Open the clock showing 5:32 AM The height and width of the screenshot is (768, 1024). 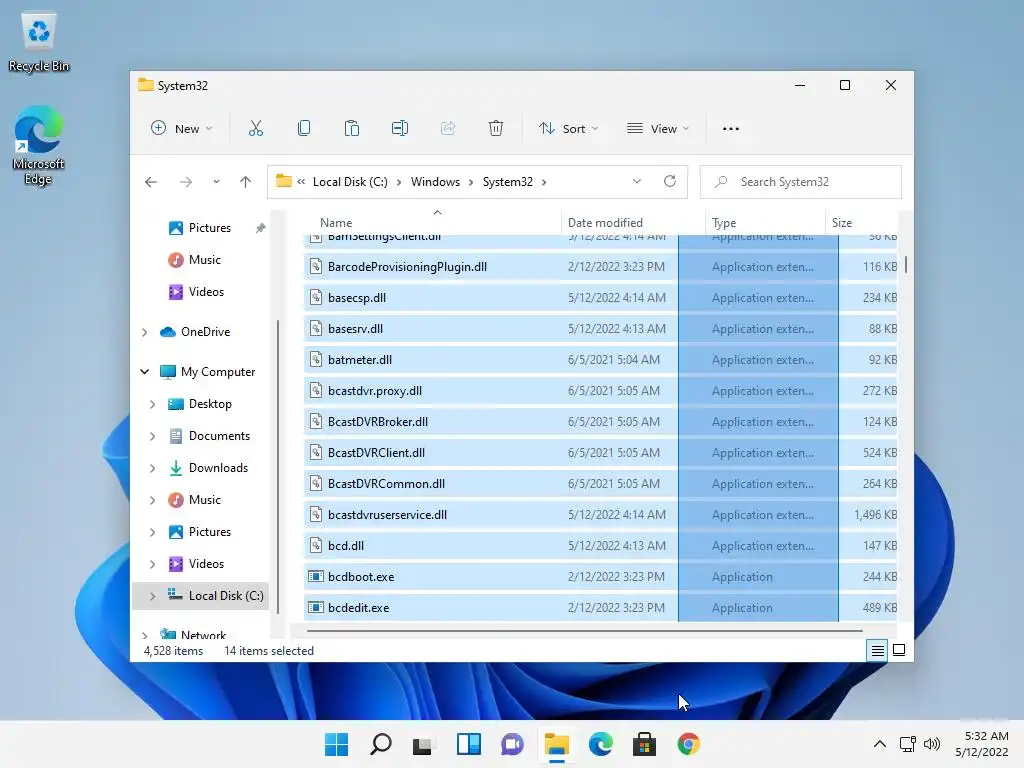[982, 744]
